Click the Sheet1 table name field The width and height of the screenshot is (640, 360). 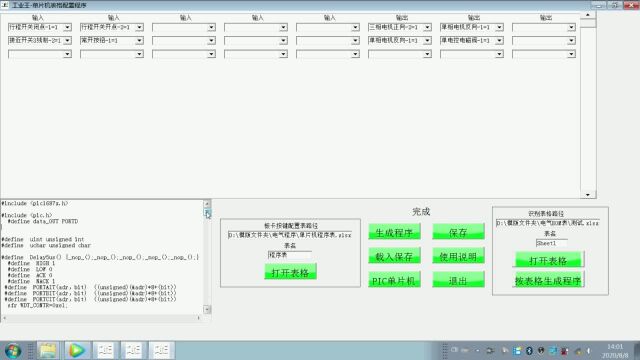tap(551, 243)
